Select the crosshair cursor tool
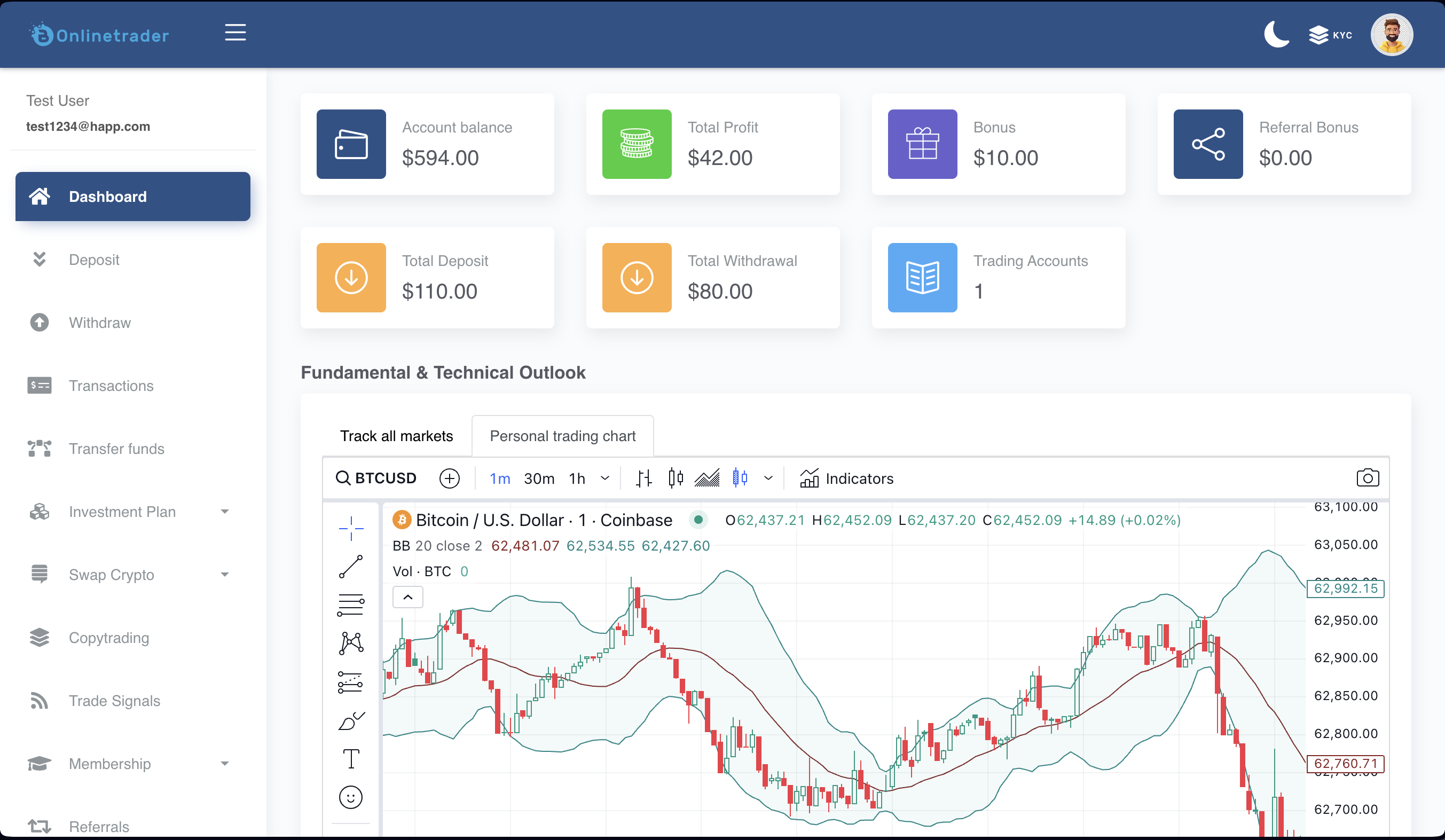1445x840 pixels. point(351,528)
